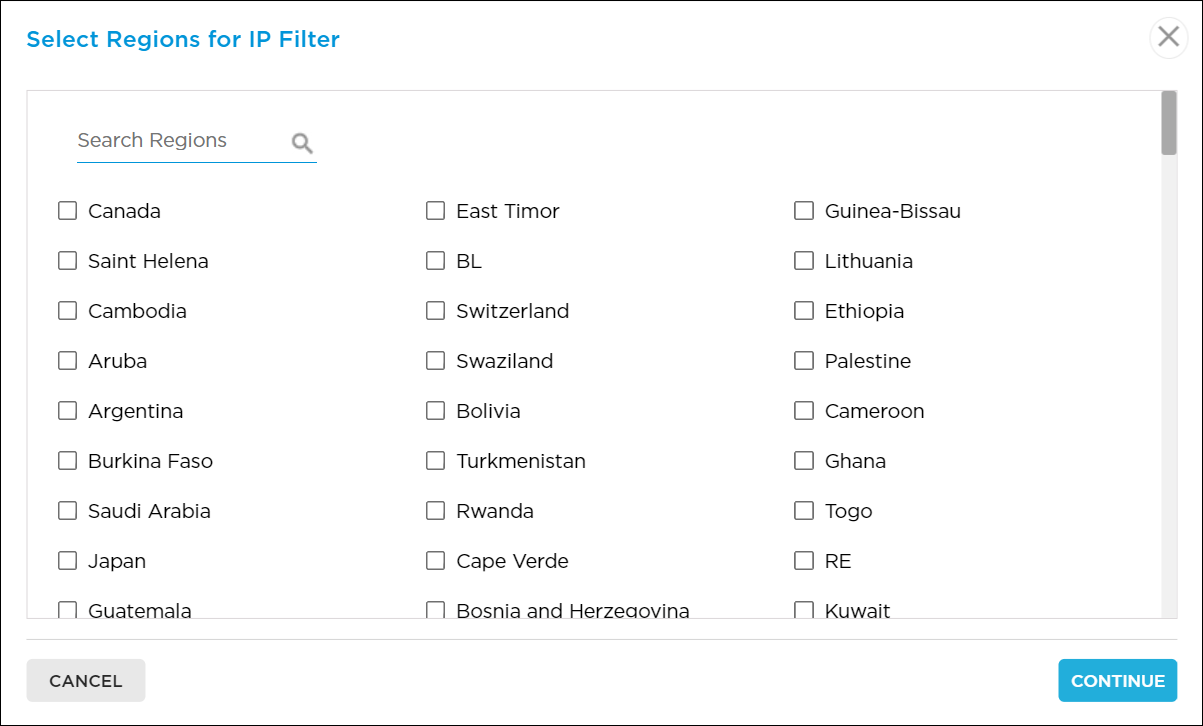Viewport: 1203px width, 726px height.
Task: Click CONTINUE to confirm regions
Action: pos(1117,680)
